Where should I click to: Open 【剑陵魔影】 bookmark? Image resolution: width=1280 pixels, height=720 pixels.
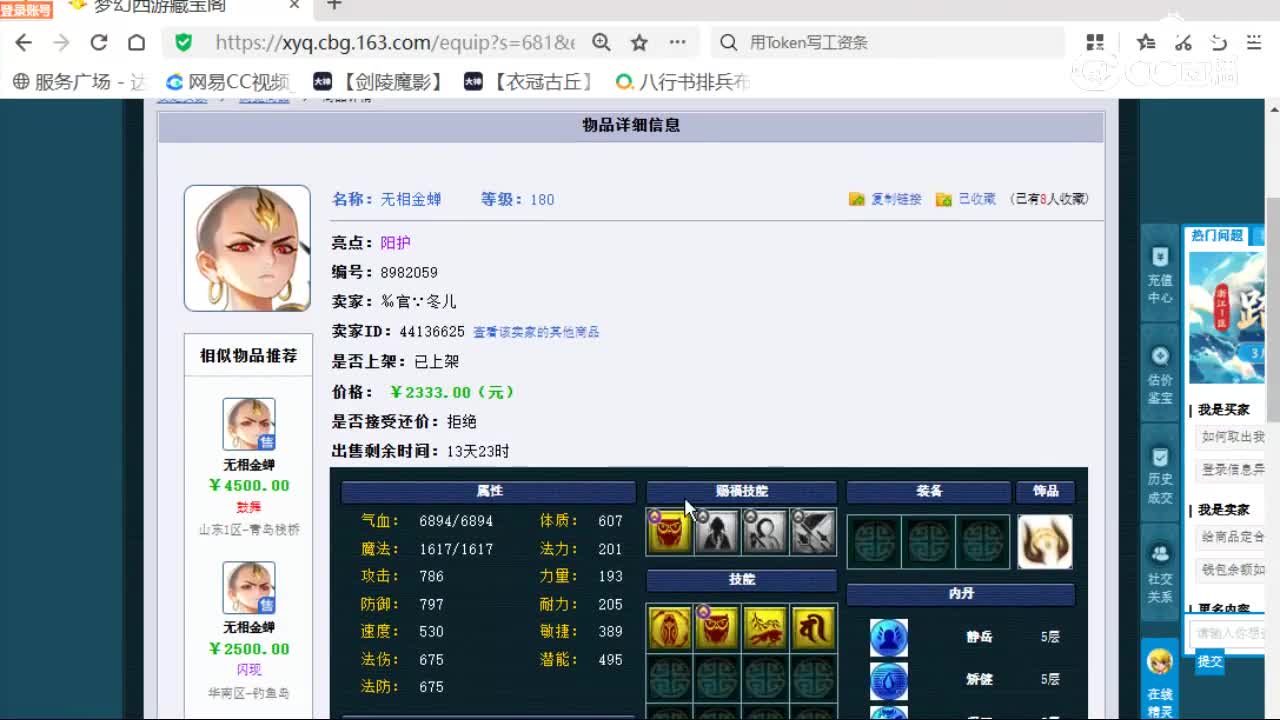[378, 82]
